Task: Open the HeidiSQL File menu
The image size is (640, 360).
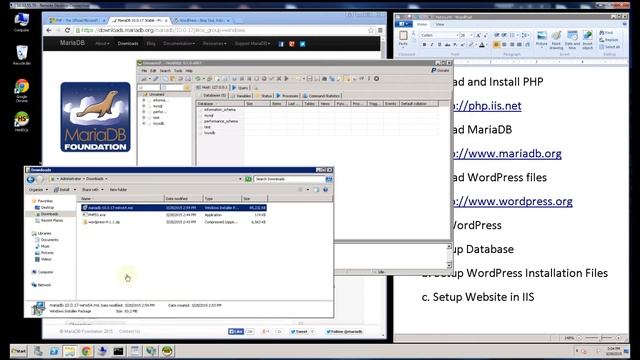Action: (x=144, y=71)
